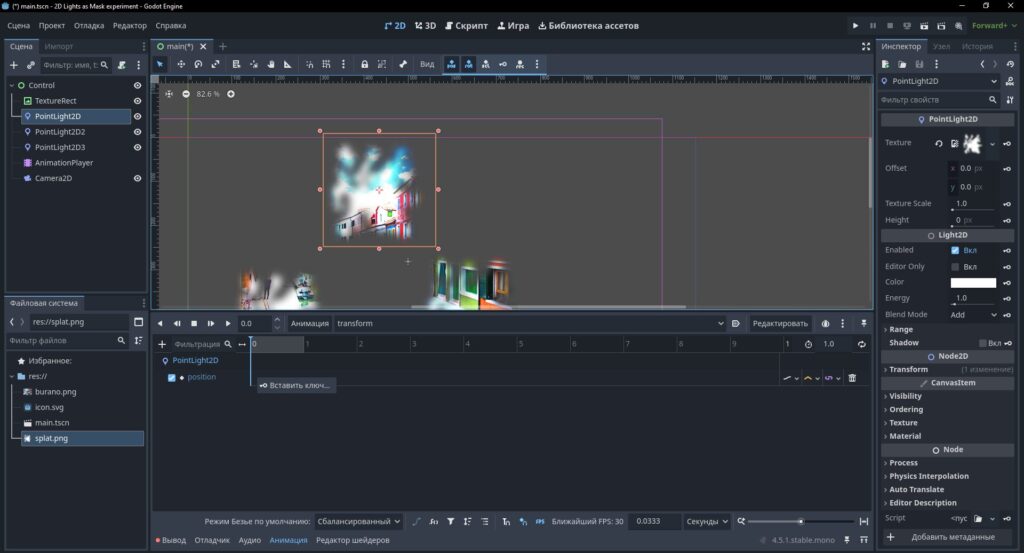The height and width of the screenshot is (553, 1024).
Task: Zoom in viewport using plus icon
Action: 231,94
